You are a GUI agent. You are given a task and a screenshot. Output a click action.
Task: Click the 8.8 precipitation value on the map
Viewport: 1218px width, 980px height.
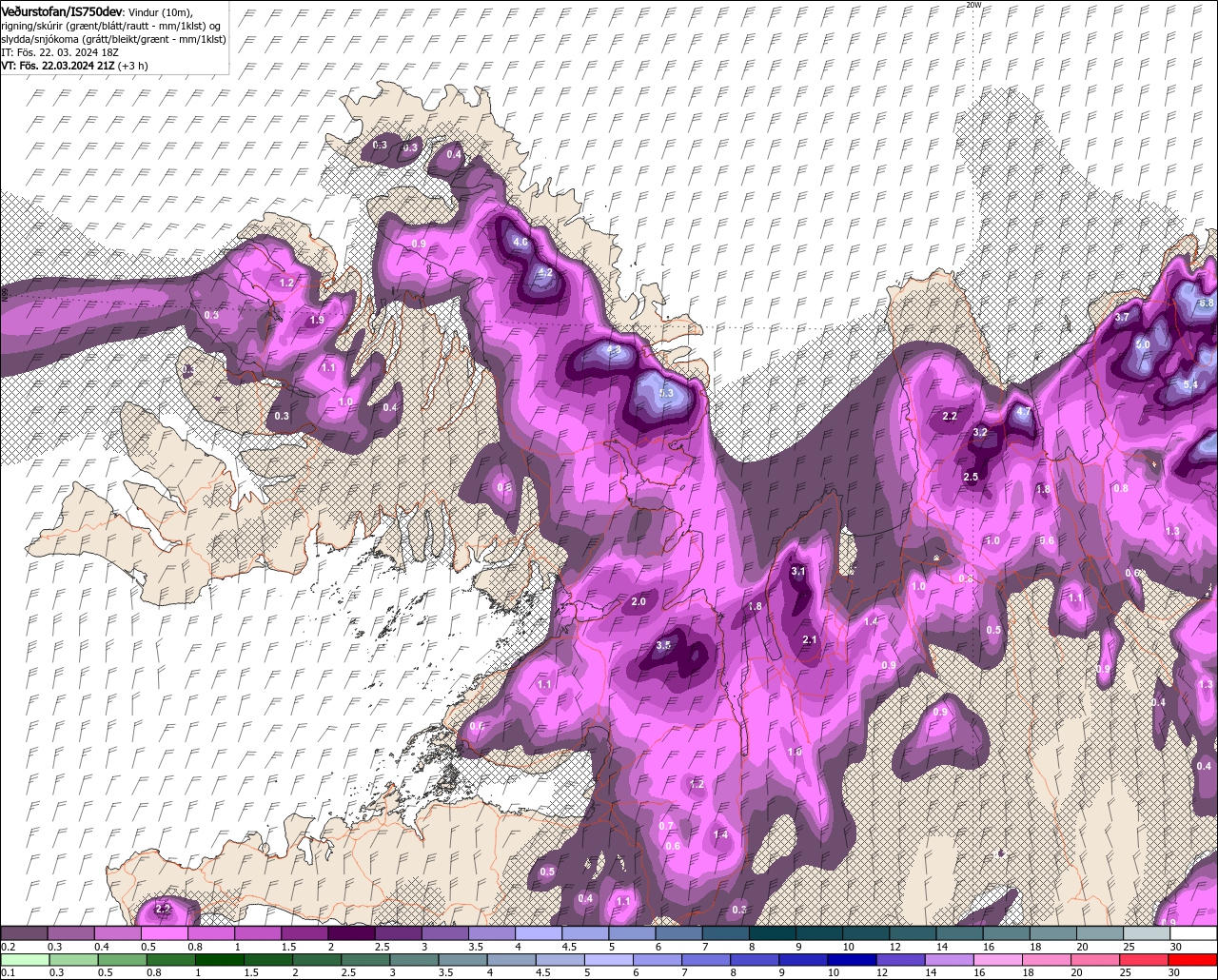pos(1207,303)
